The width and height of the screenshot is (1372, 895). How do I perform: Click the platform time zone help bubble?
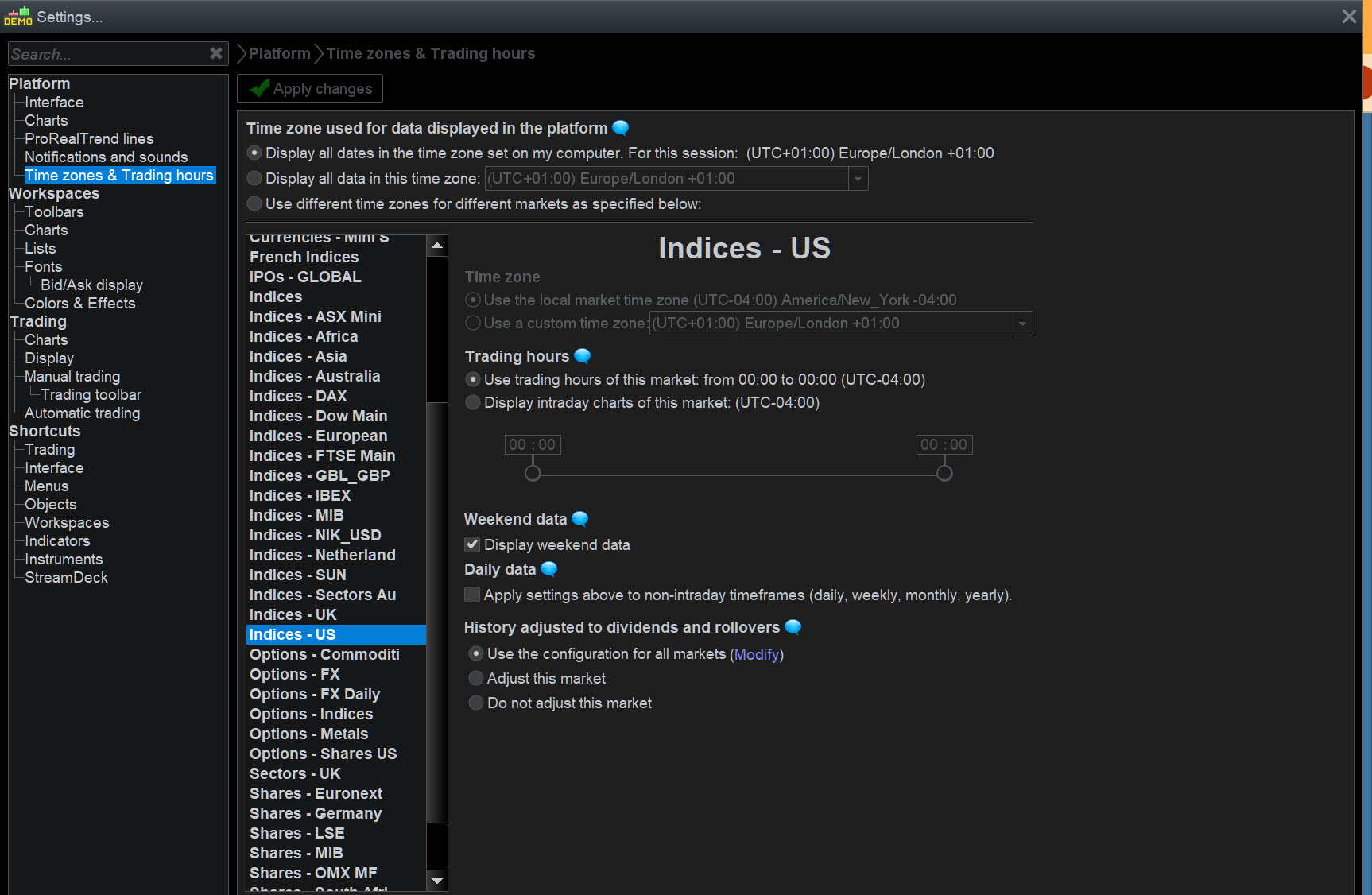(621, 128)
